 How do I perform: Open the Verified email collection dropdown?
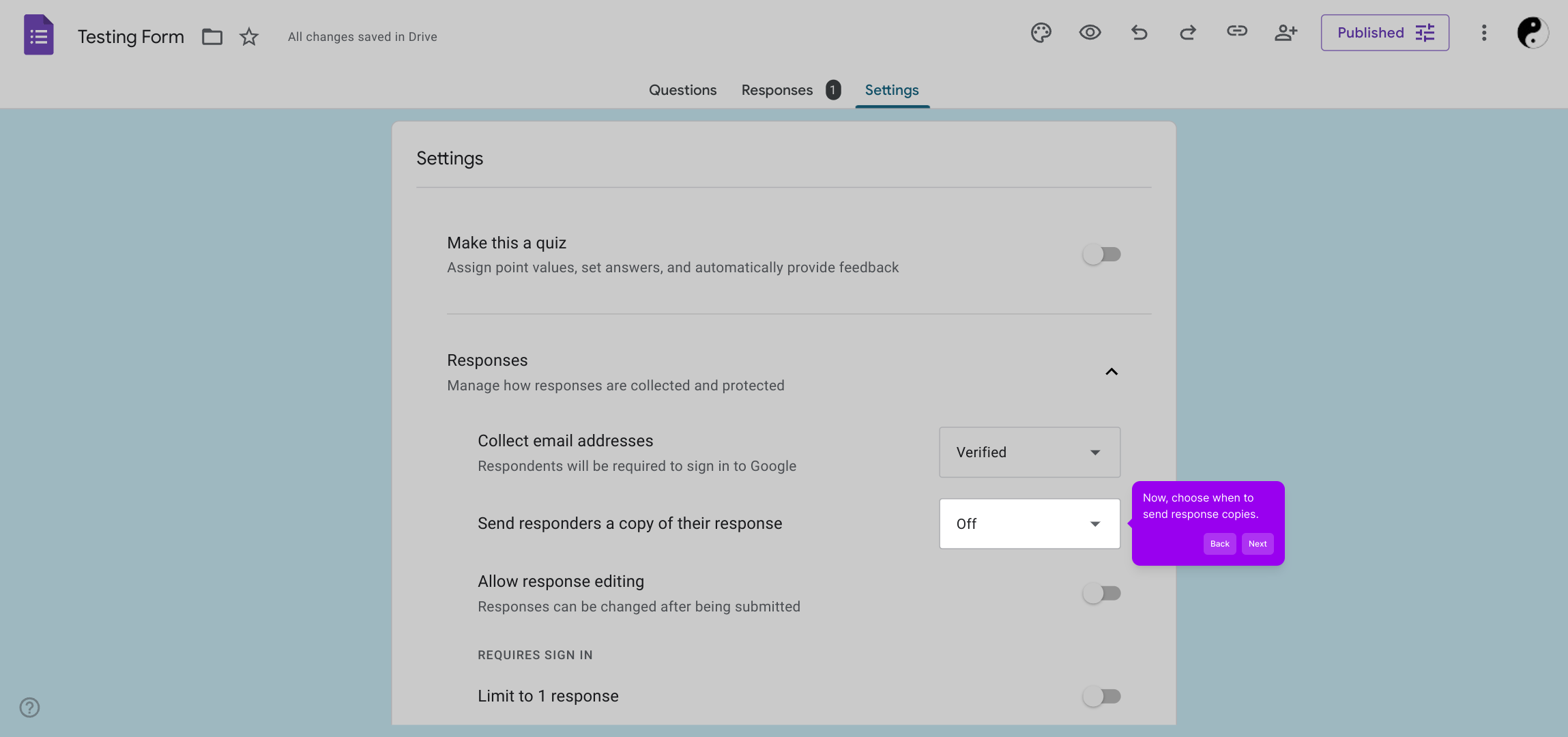point(1029,452)
